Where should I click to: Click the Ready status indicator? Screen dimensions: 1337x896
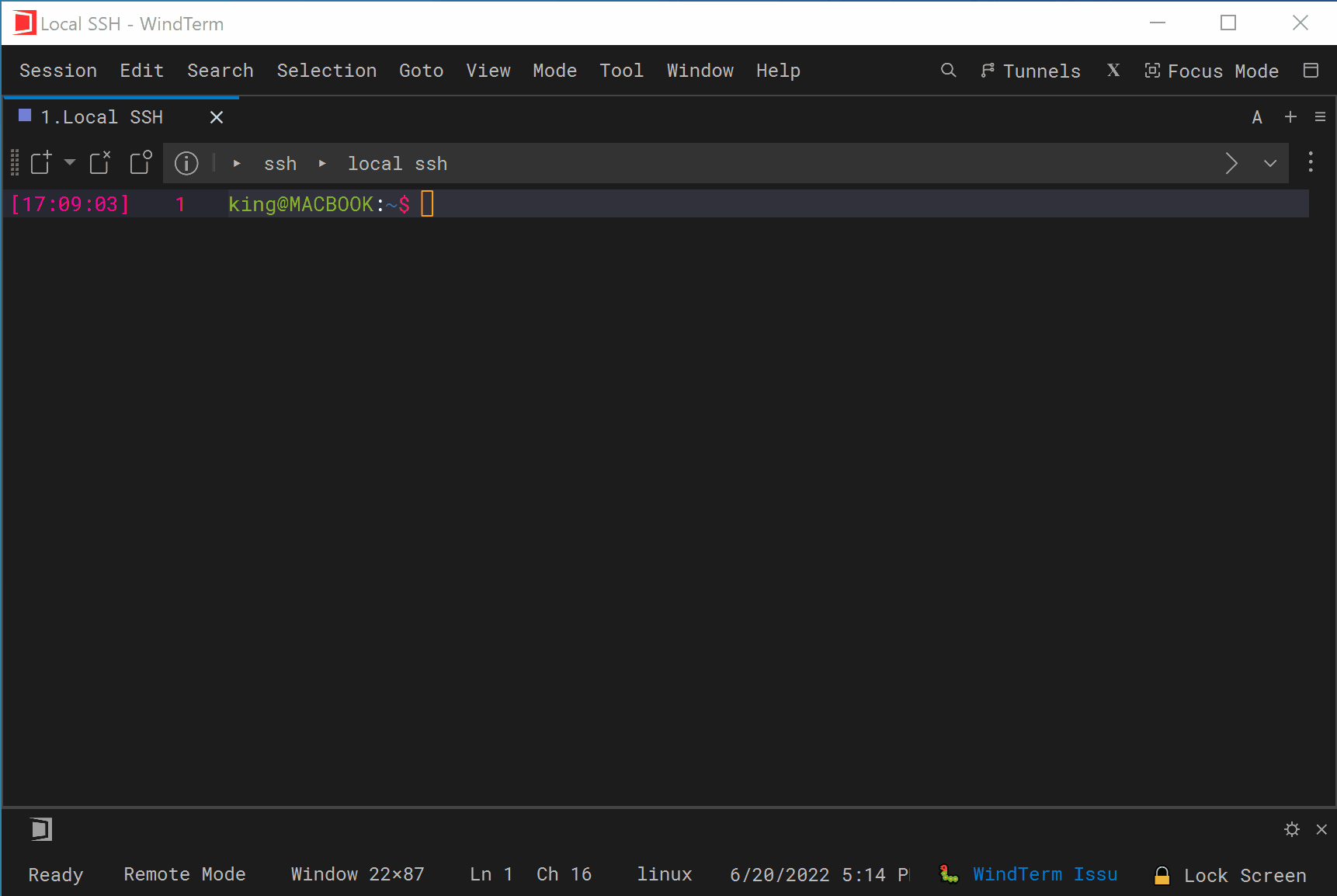(56, 875)
